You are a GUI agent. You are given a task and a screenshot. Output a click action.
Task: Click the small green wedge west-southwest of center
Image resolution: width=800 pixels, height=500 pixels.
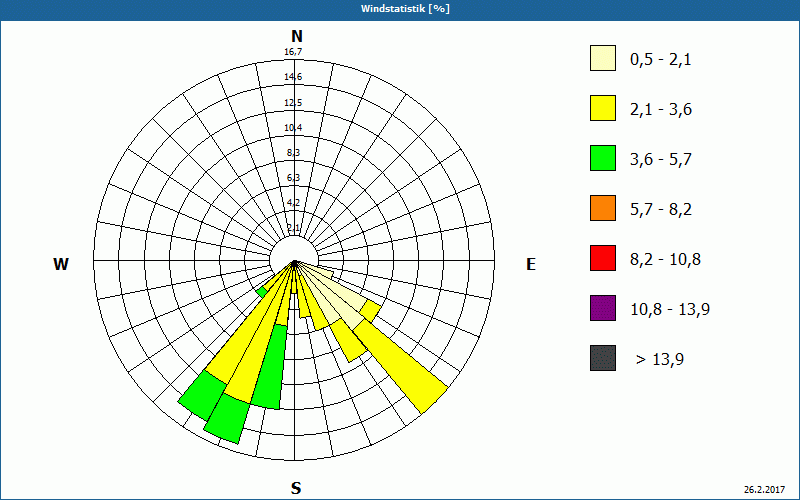click(262, 292)
